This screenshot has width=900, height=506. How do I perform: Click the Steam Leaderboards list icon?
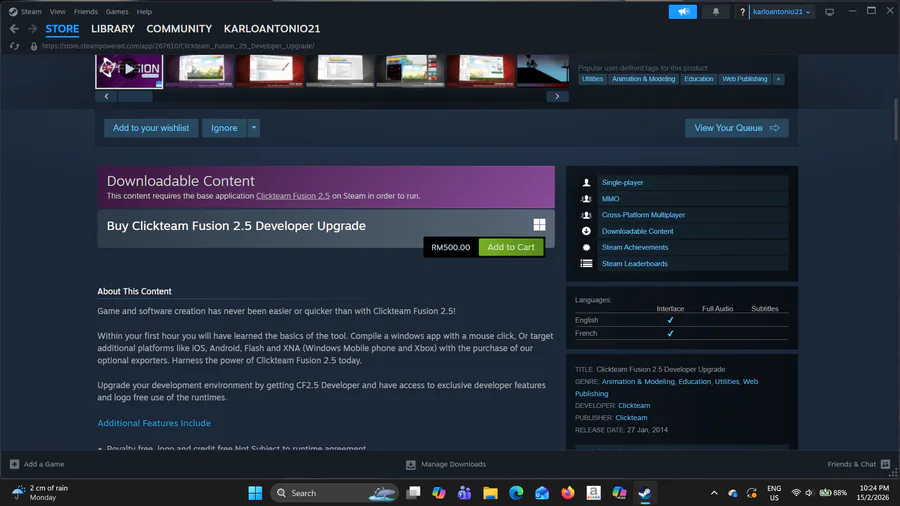pos(586,264)
